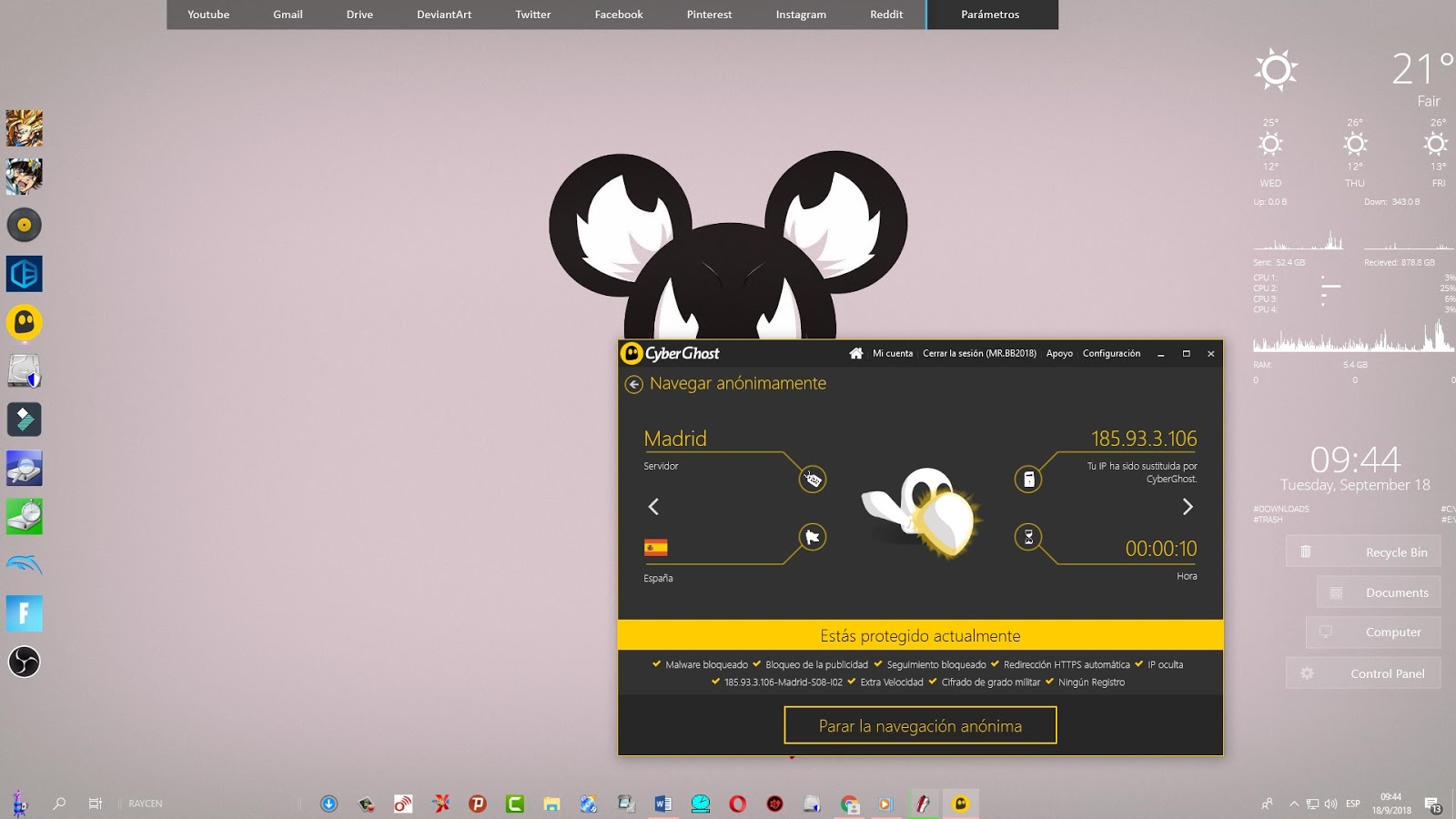
Task: Launch the CyberGhost icon in the left dock
Action: click(25, 322)
